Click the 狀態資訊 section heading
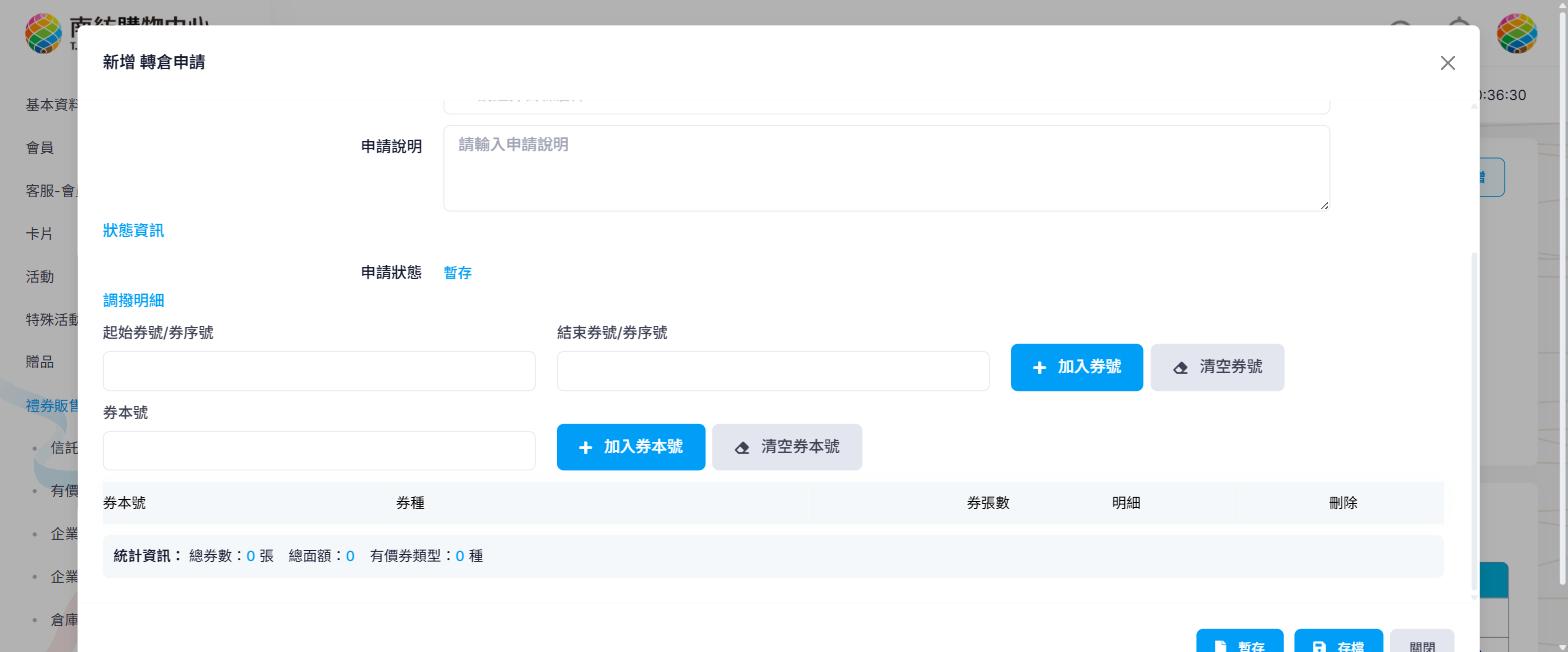The height and width of the screenshot is (652, 1568). (x=134, y=231)
